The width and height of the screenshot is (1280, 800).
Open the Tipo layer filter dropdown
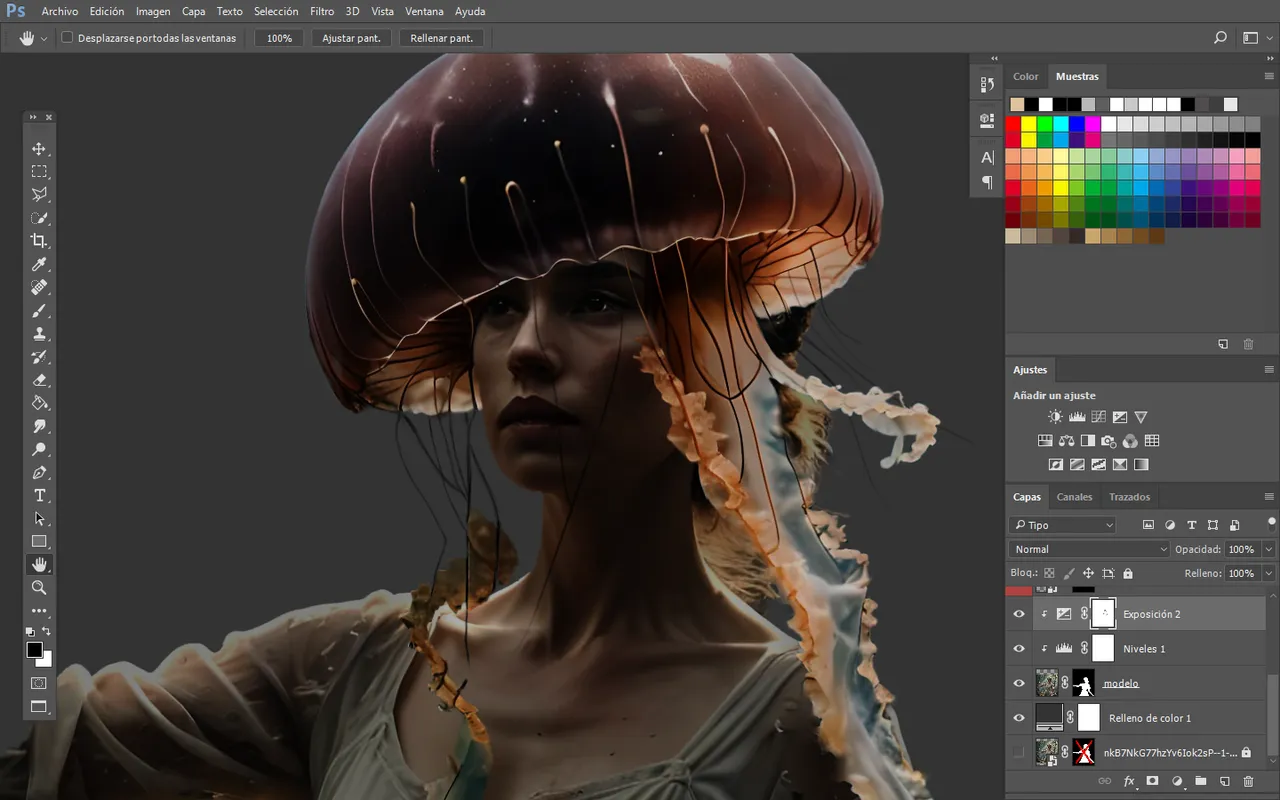point(1063,525)
